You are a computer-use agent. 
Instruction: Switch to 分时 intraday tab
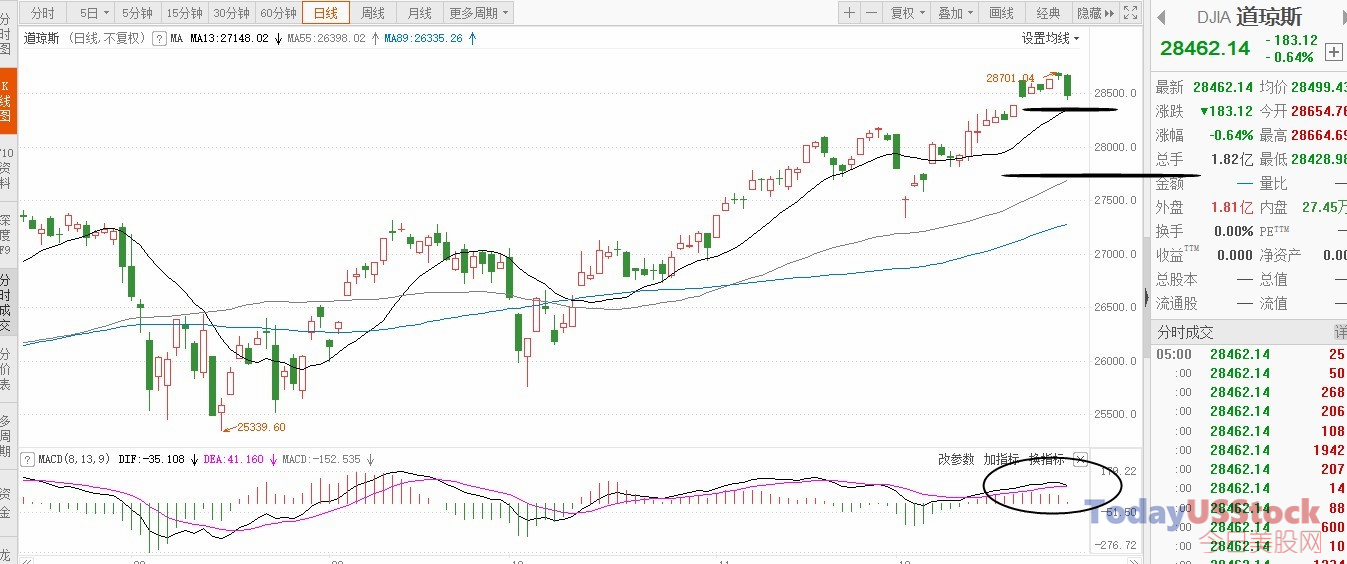43,13
